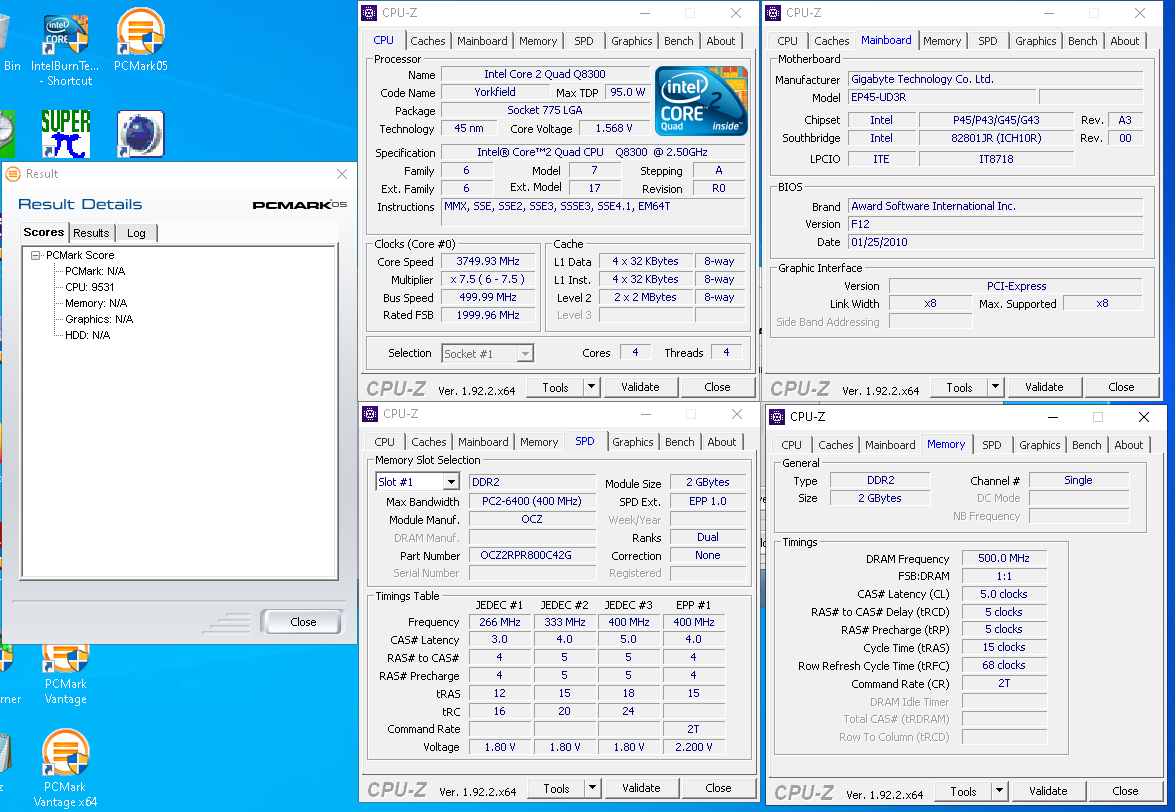Screen dimensions: 1175x812
Task: Open the Tools dropdown arrow in the Memory window
Action: click(x=999, y=791)
